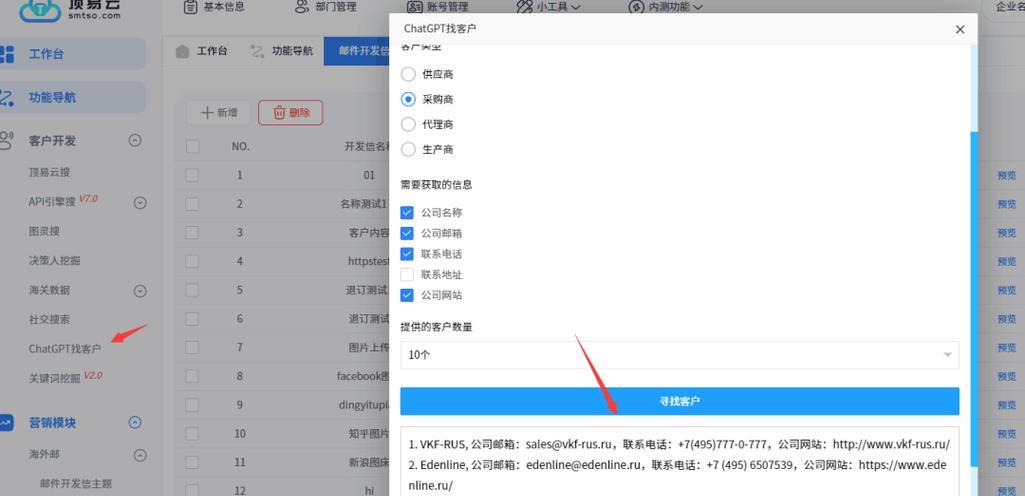Uncheck the 联系电话 checkbox
The height and width of the screenshot is (496, 1025).
pos(407,254)
